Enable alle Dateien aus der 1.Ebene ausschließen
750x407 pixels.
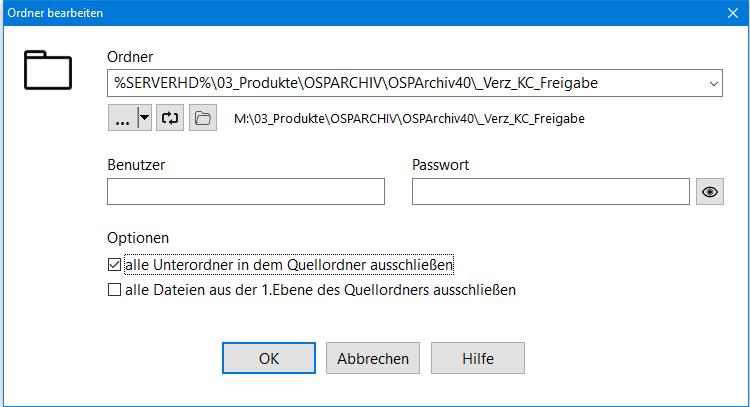[114, 291]
